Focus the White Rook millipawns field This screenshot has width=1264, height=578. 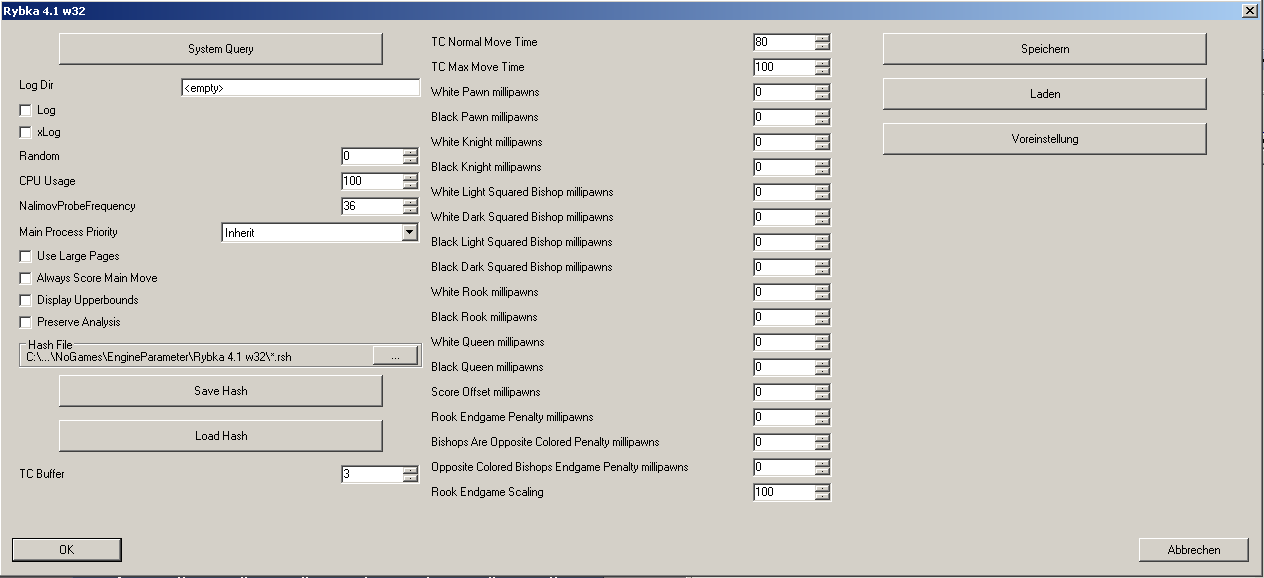[784, 292]
